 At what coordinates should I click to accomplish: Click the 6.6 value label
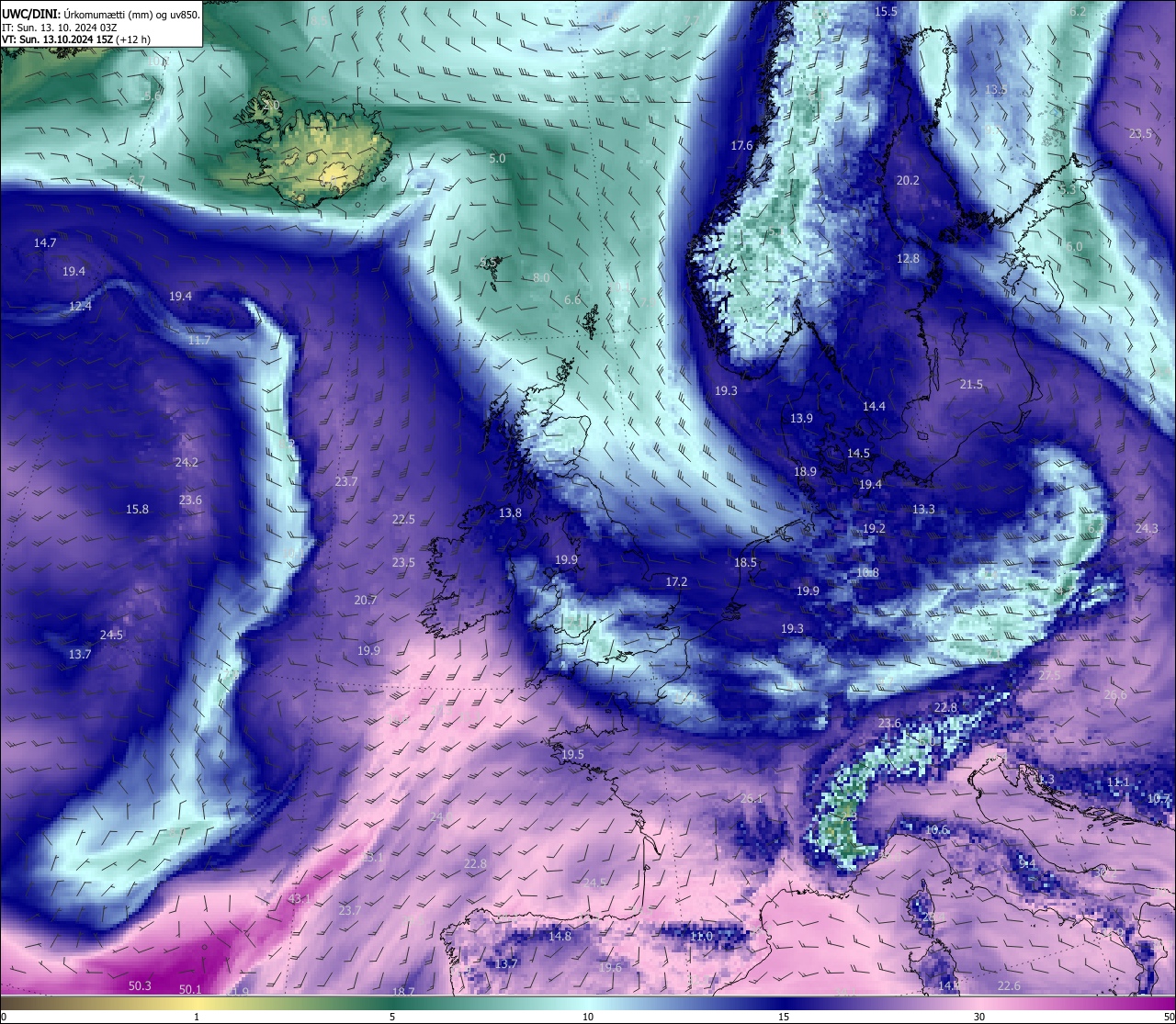pos(572,300)
